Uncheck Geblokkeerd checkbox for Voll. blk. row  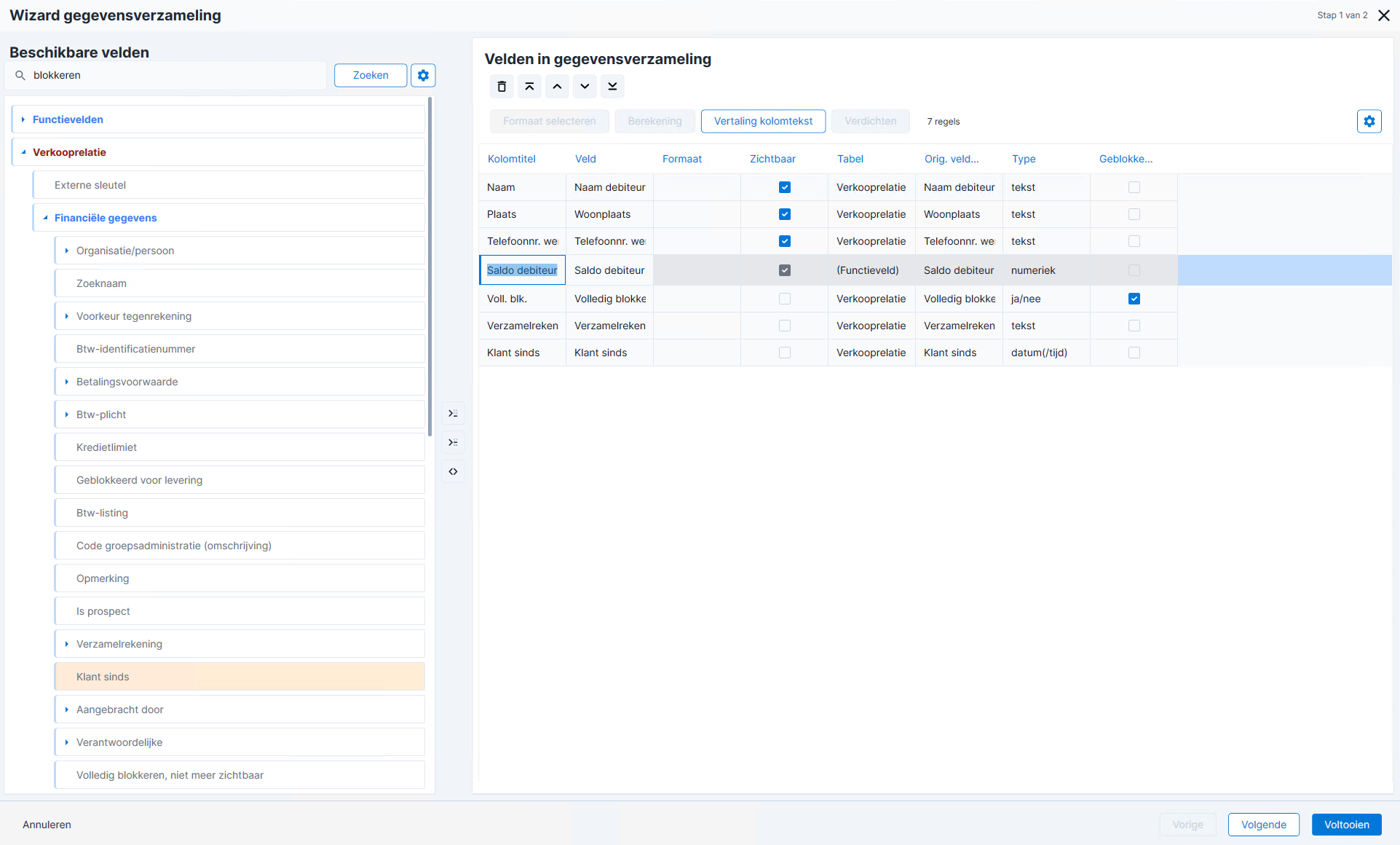click(x=1134, y=299)
